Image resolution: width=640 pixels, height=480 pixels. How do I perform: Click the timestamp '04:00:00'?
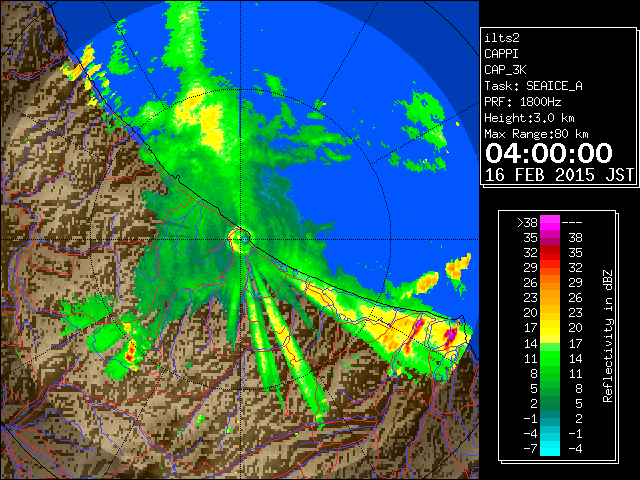pos(549,153)
